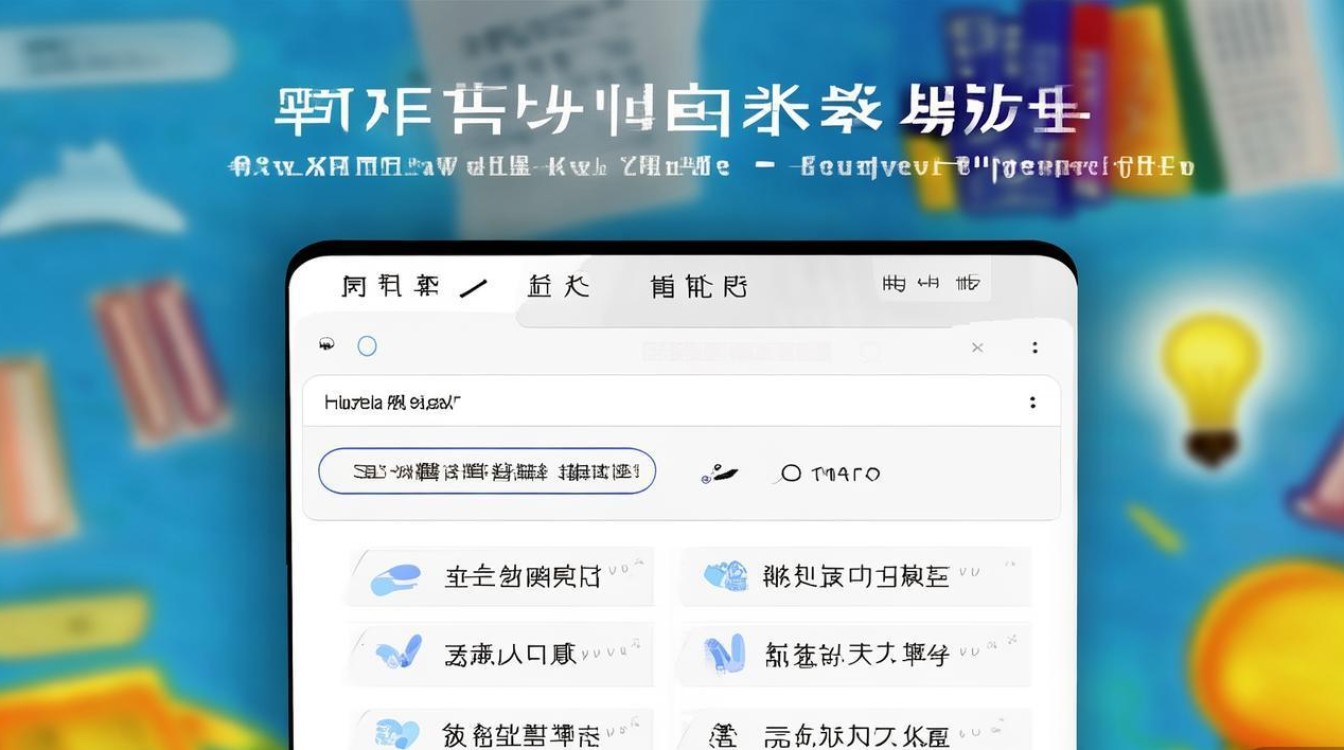Screen dimensions: 1344x750
Task: Focus the blue-outlined pill-shaped input field
Action: [487, 471]
